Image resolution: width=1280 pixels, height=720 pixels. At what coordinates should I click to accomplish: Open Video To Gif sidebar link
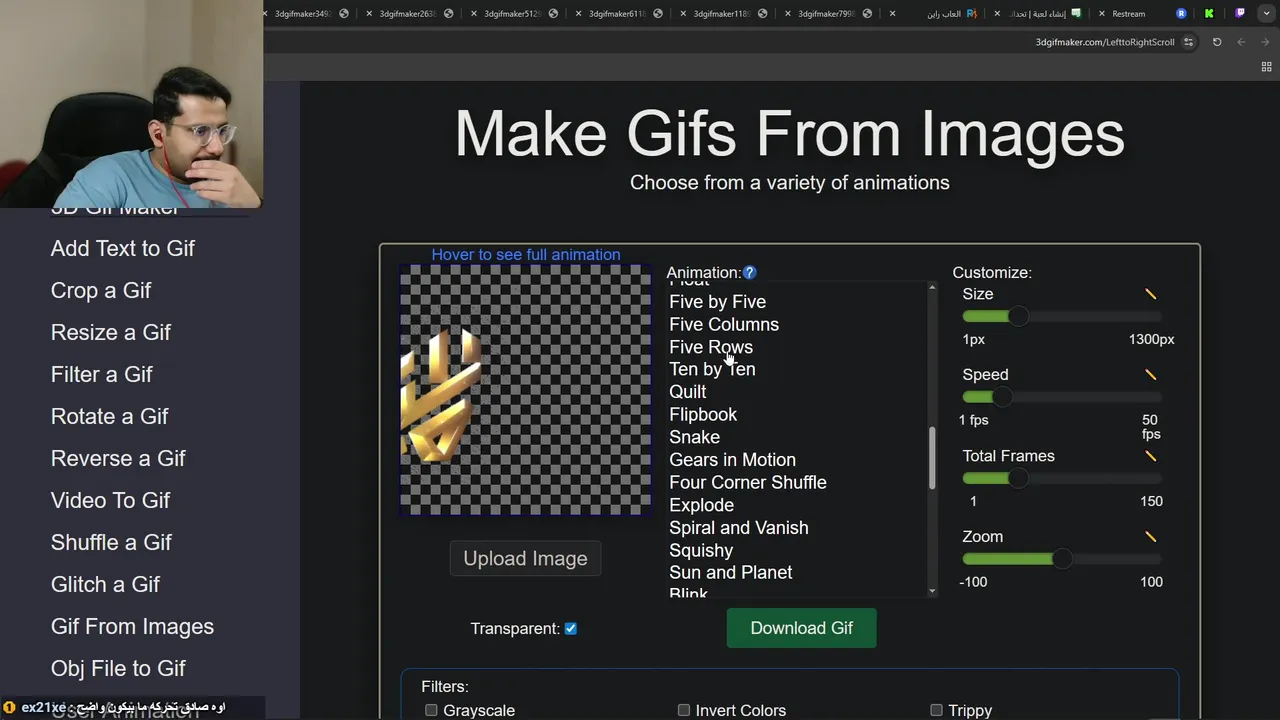110,500
